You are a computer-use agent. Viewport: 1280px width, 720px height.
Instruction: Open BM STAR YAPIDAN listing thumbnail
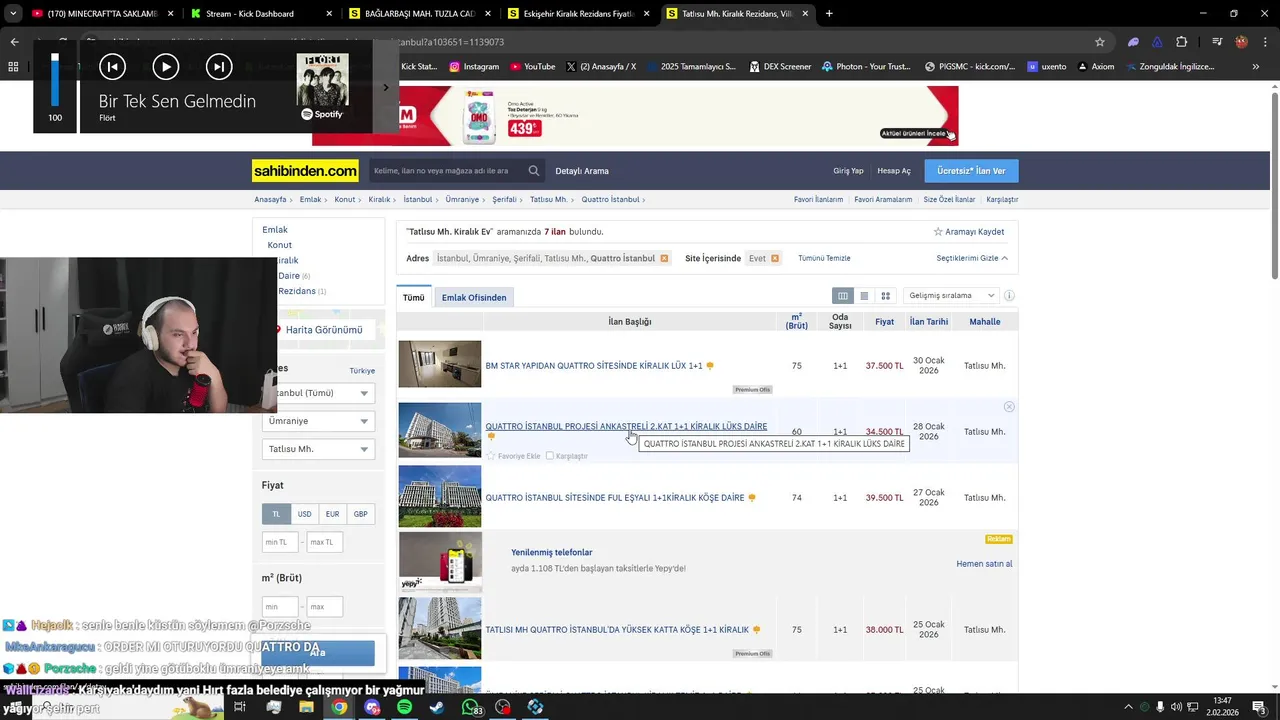point(440,364)
